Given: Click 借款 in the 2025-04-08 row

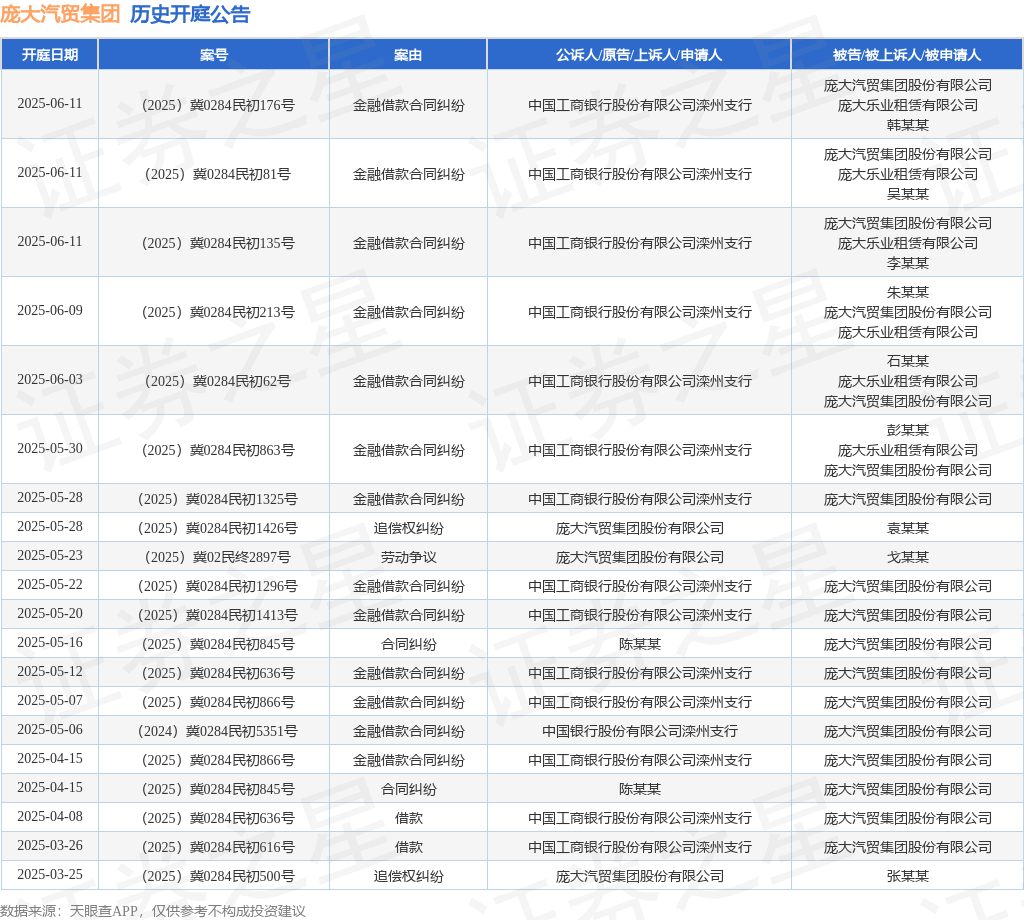Looking at the screenshot, I should (409, 818).
